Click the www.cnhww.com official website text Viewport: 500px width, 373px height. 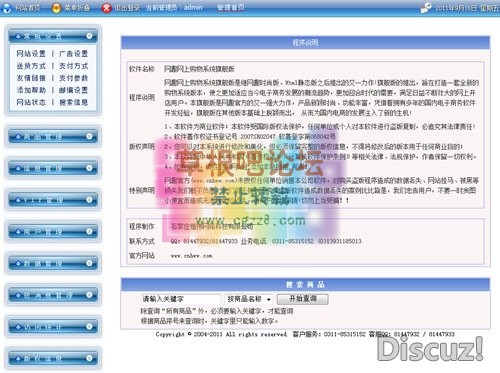pyautogui.click(x=191, y=256)
